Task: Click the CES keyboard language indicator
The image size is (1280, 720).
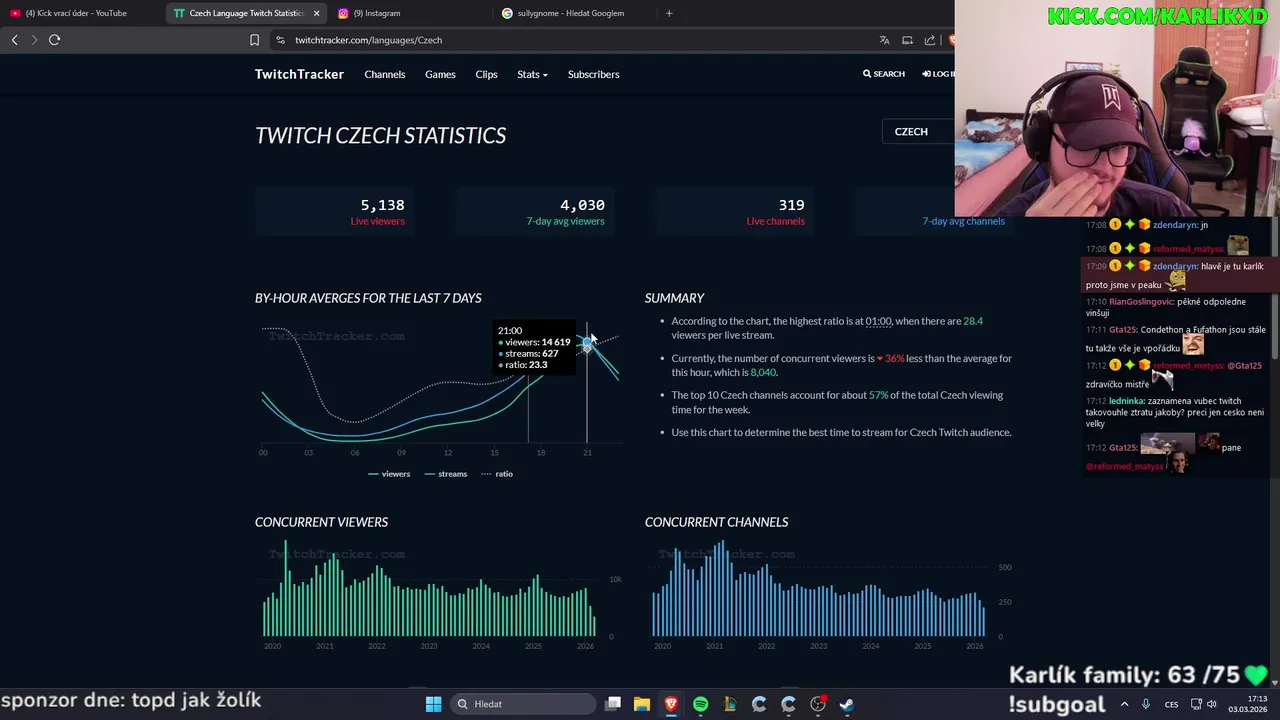Action: (1171, 704)
